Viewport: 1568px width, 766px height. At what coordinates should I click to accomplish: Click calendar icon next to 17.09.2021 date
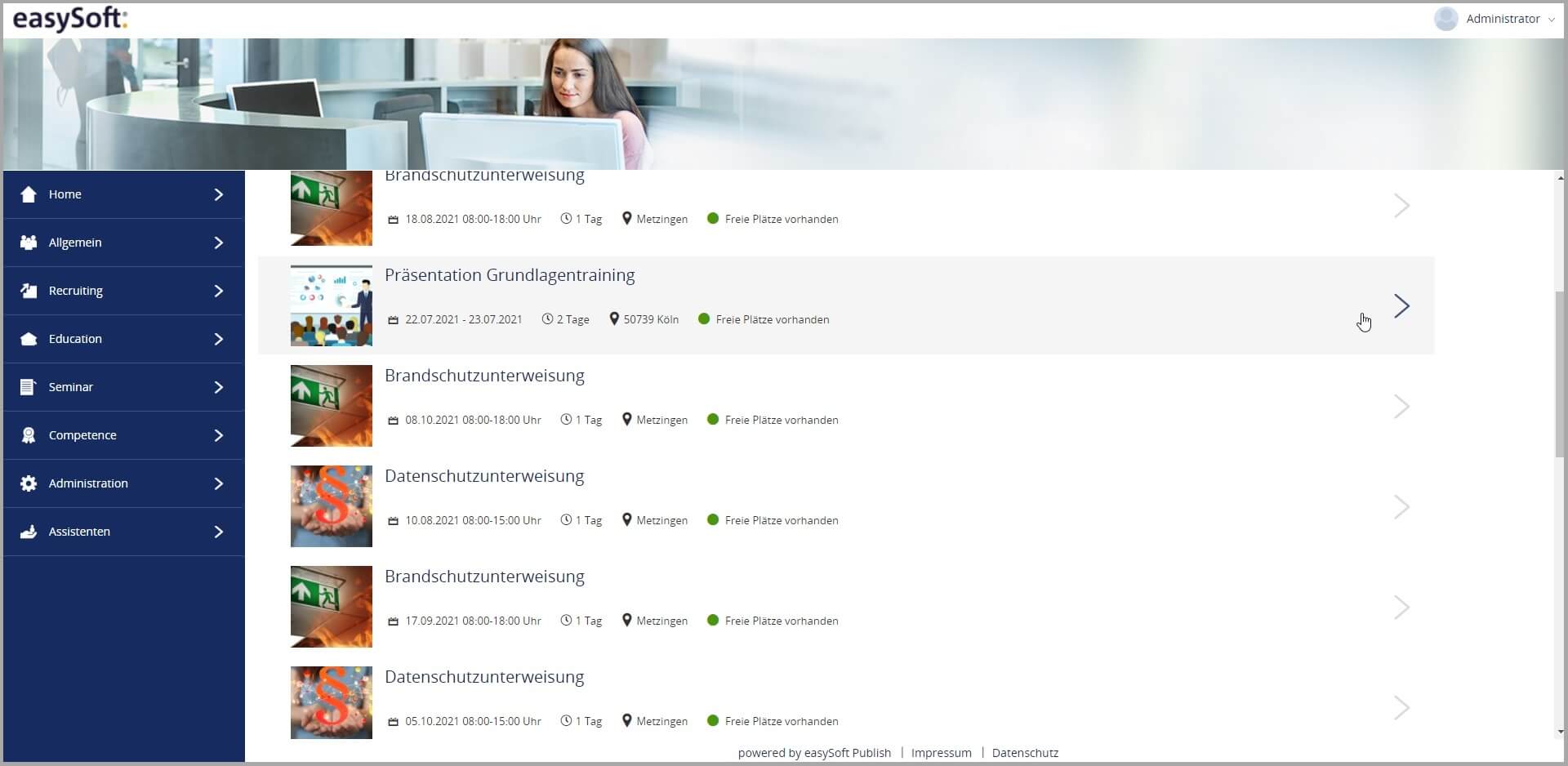[x=393, y=621]
